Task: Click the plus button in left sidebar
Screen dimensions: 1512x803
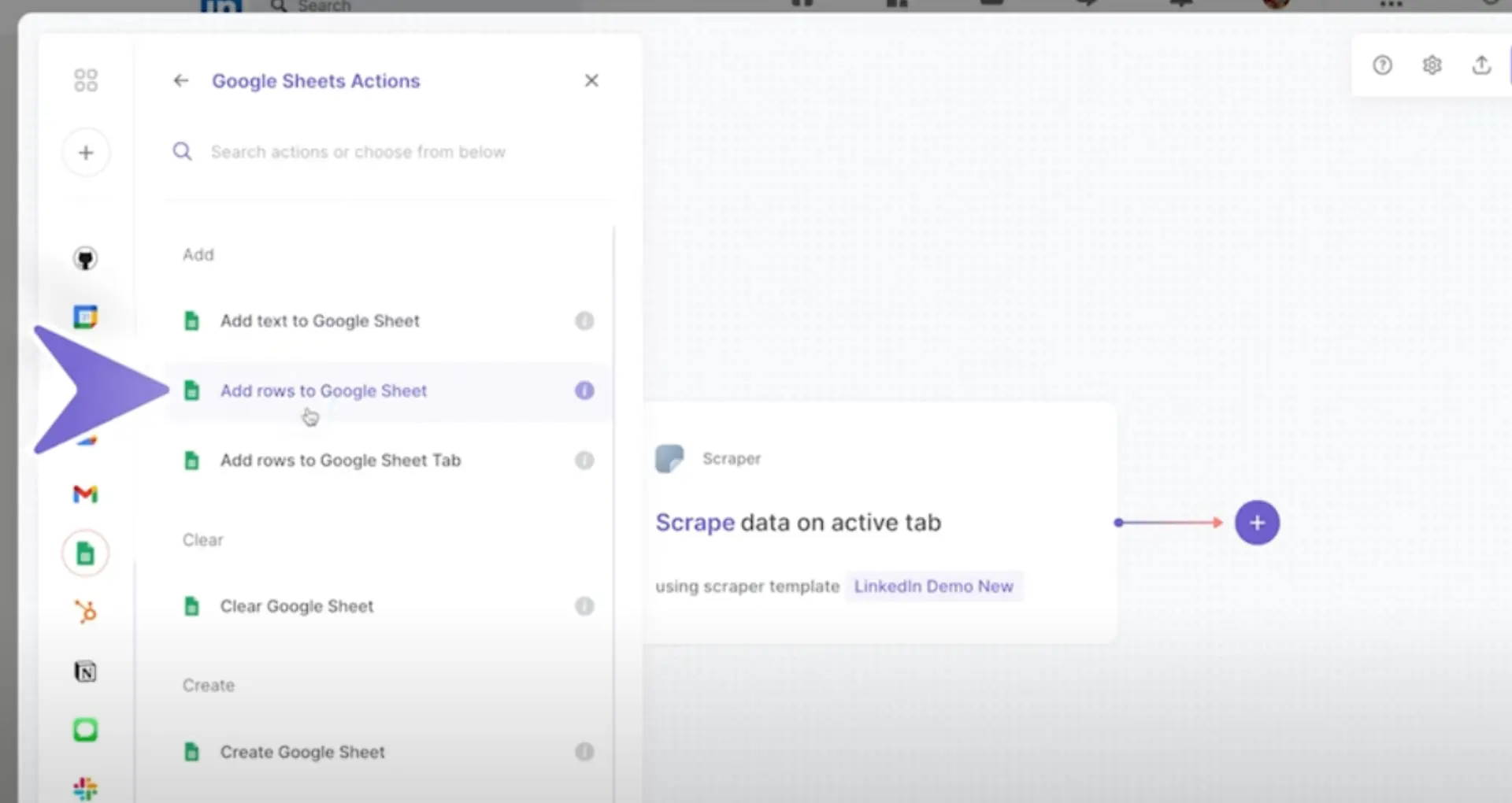Action: tap(86, 153)
